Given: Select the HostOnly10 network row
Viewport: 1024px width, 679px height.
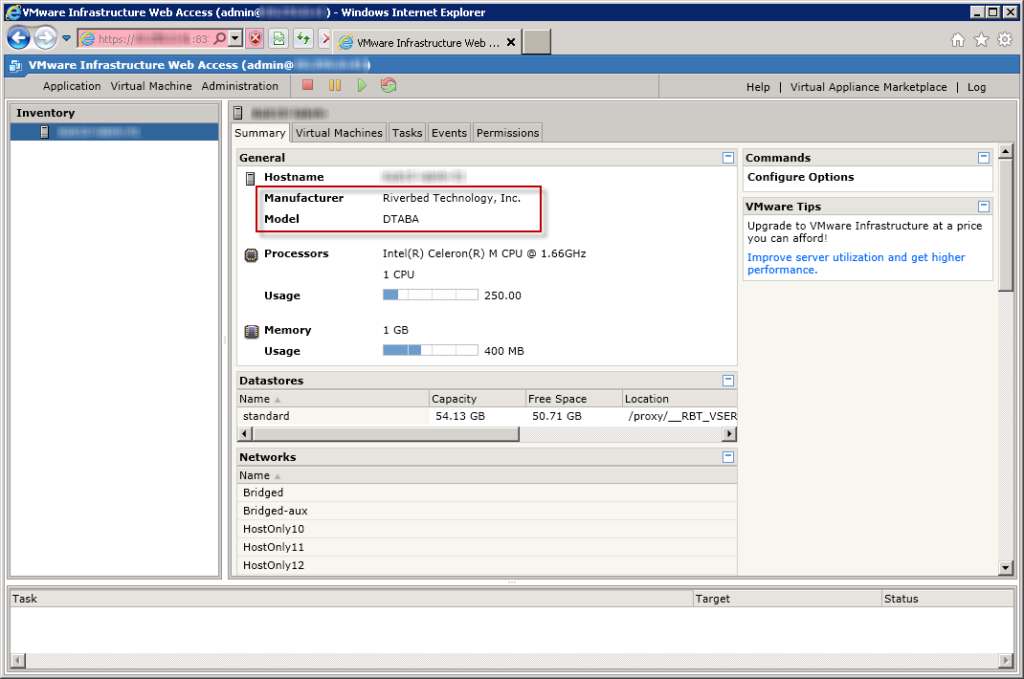Looking at the screenshot, I should 487,529.
